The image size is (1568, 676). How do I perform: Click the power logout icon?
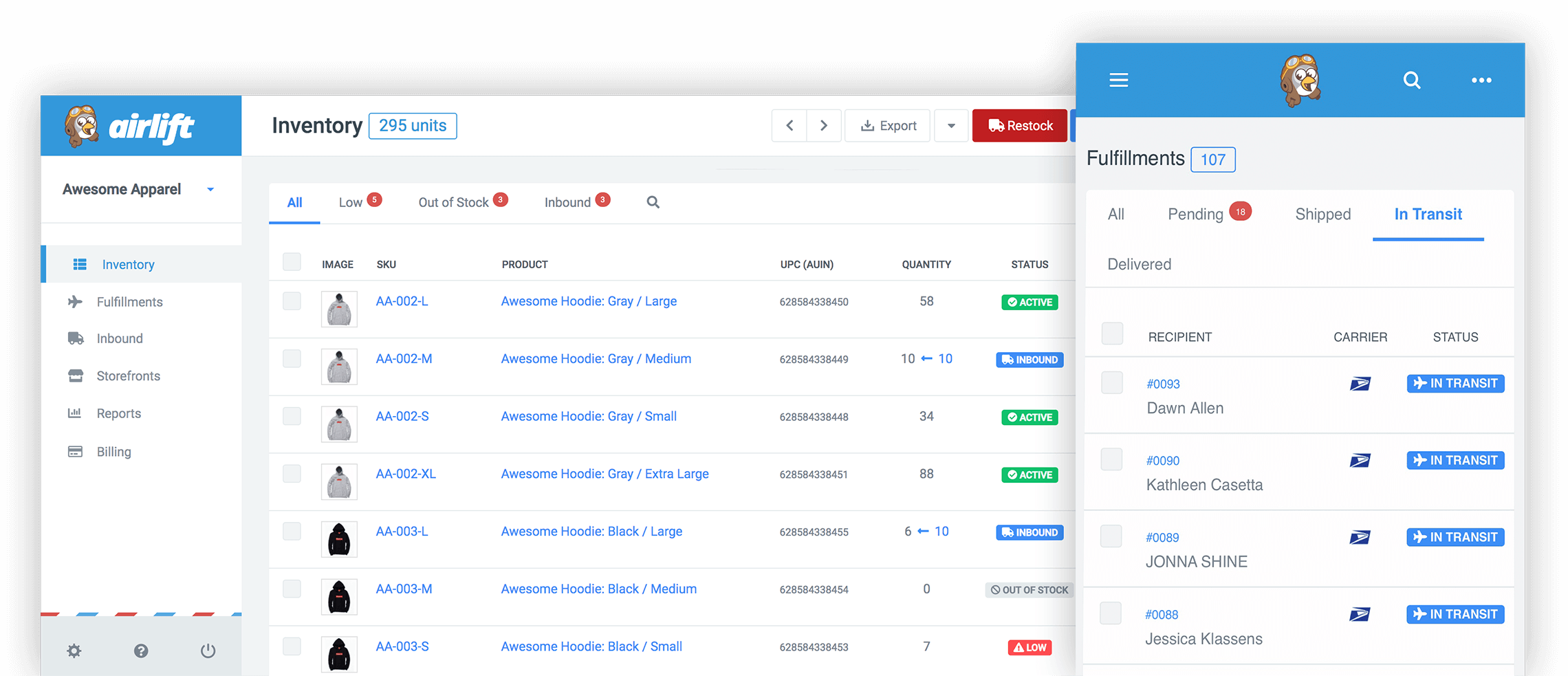tap(208, 651)
